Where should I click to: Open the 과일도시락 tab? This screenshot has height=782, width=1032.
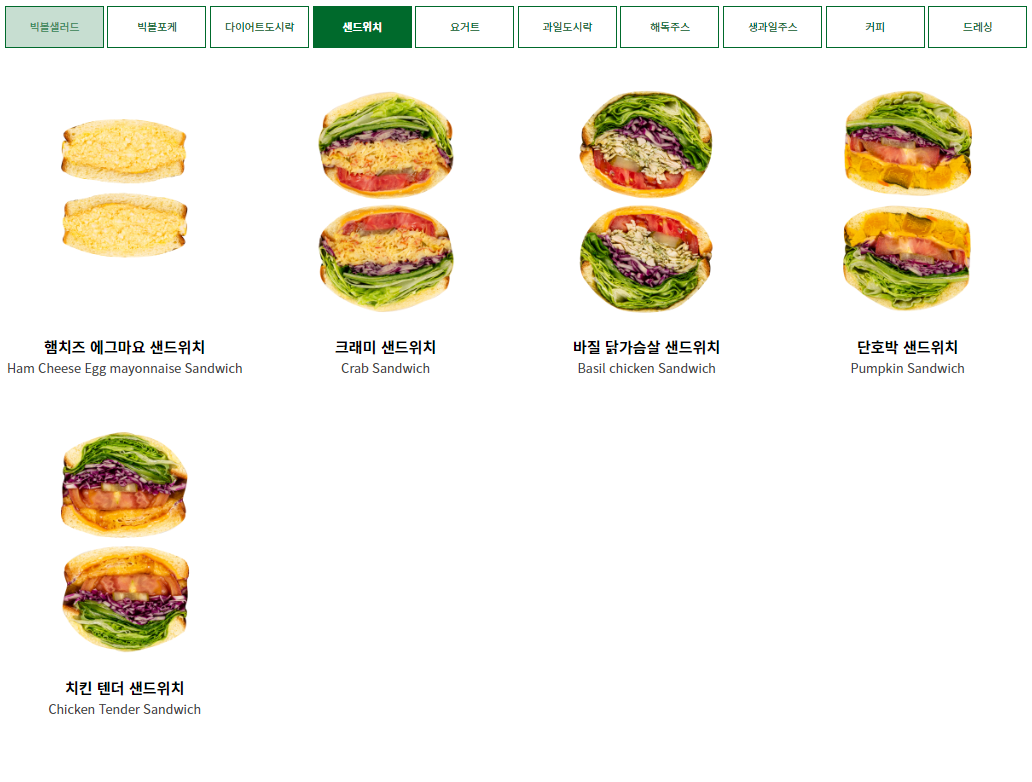point(567,27)
